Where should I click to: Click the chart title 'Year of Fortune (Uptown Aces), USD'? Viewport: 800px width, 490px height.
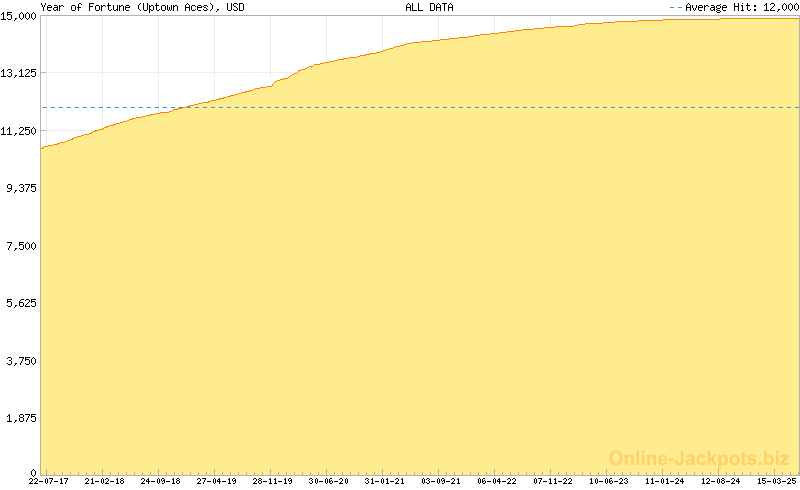(126, 7)
